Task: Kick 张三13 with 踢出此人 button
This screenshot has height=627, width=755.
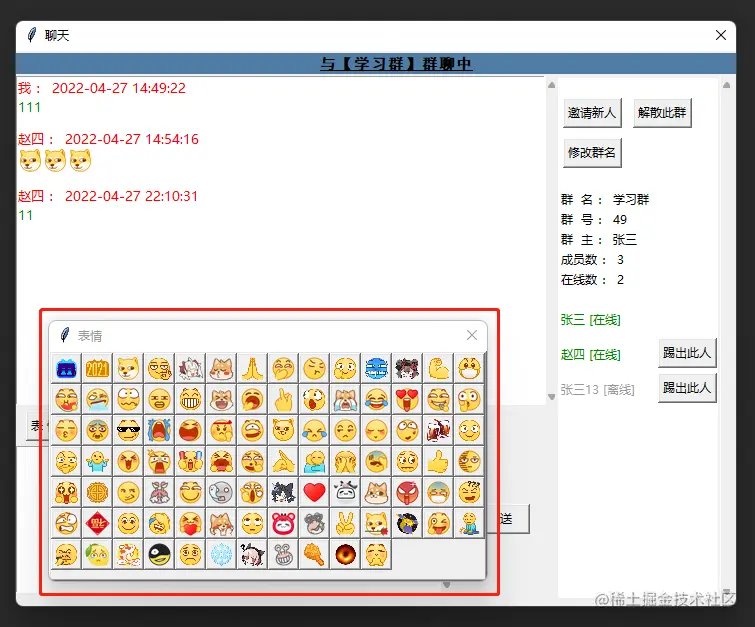Action: pos(687,388)
